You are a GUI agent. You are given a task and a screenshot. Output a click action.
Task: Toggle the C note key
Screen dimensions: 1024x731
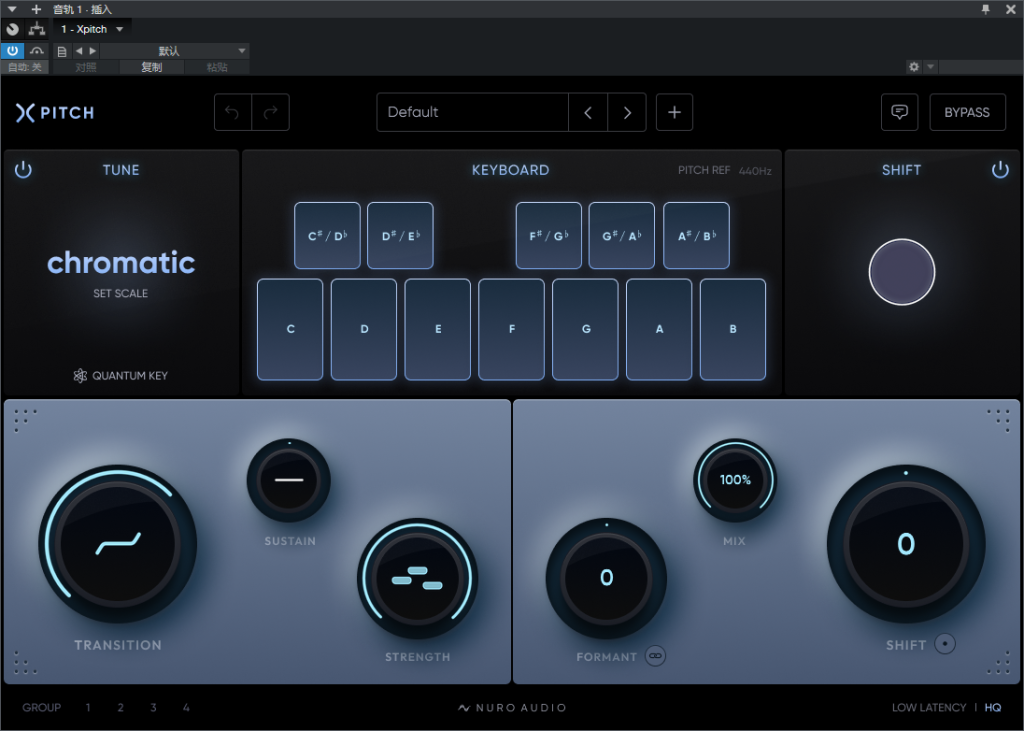[290, 329]
